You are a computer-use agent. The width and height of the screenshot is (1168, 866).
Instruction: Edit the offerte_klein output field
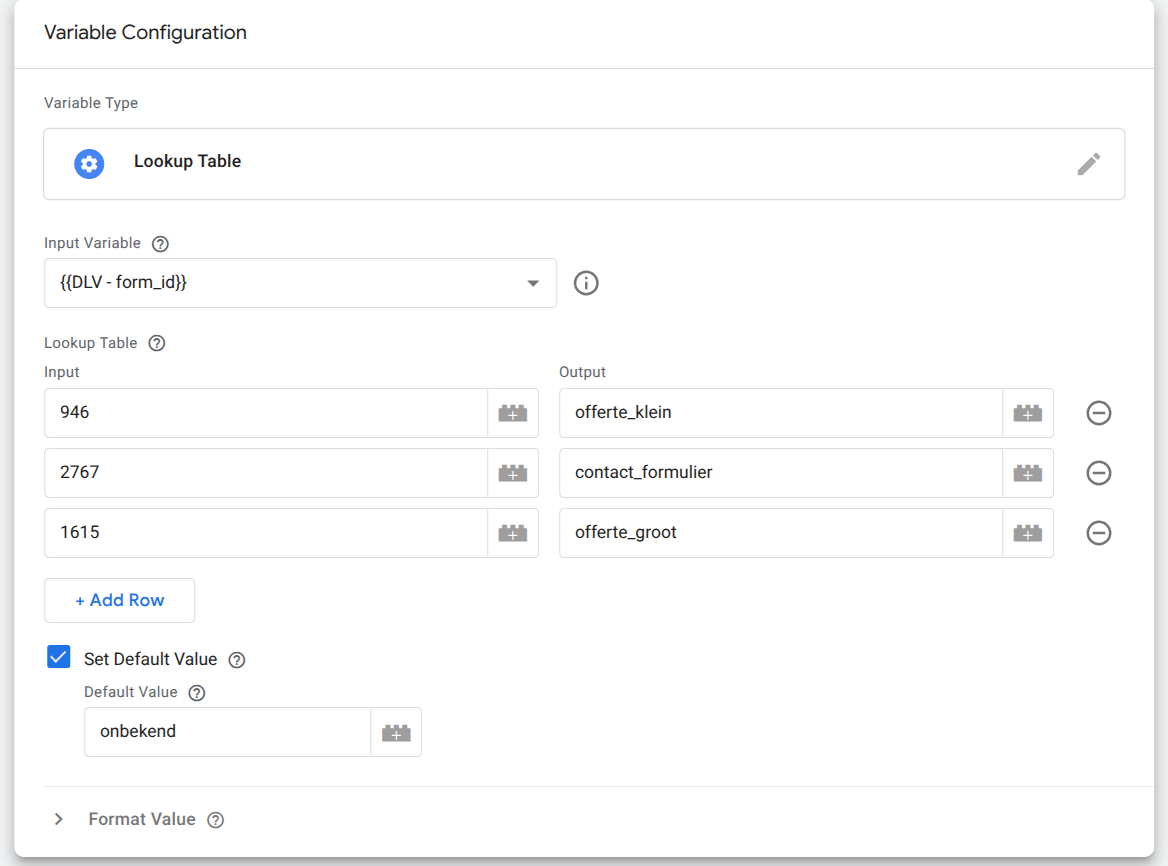tap(781, 413)
